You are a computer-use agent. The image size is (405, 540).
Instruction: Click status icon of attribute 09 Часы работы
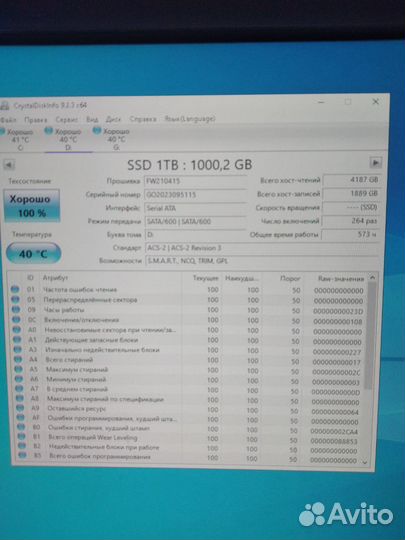16,310
